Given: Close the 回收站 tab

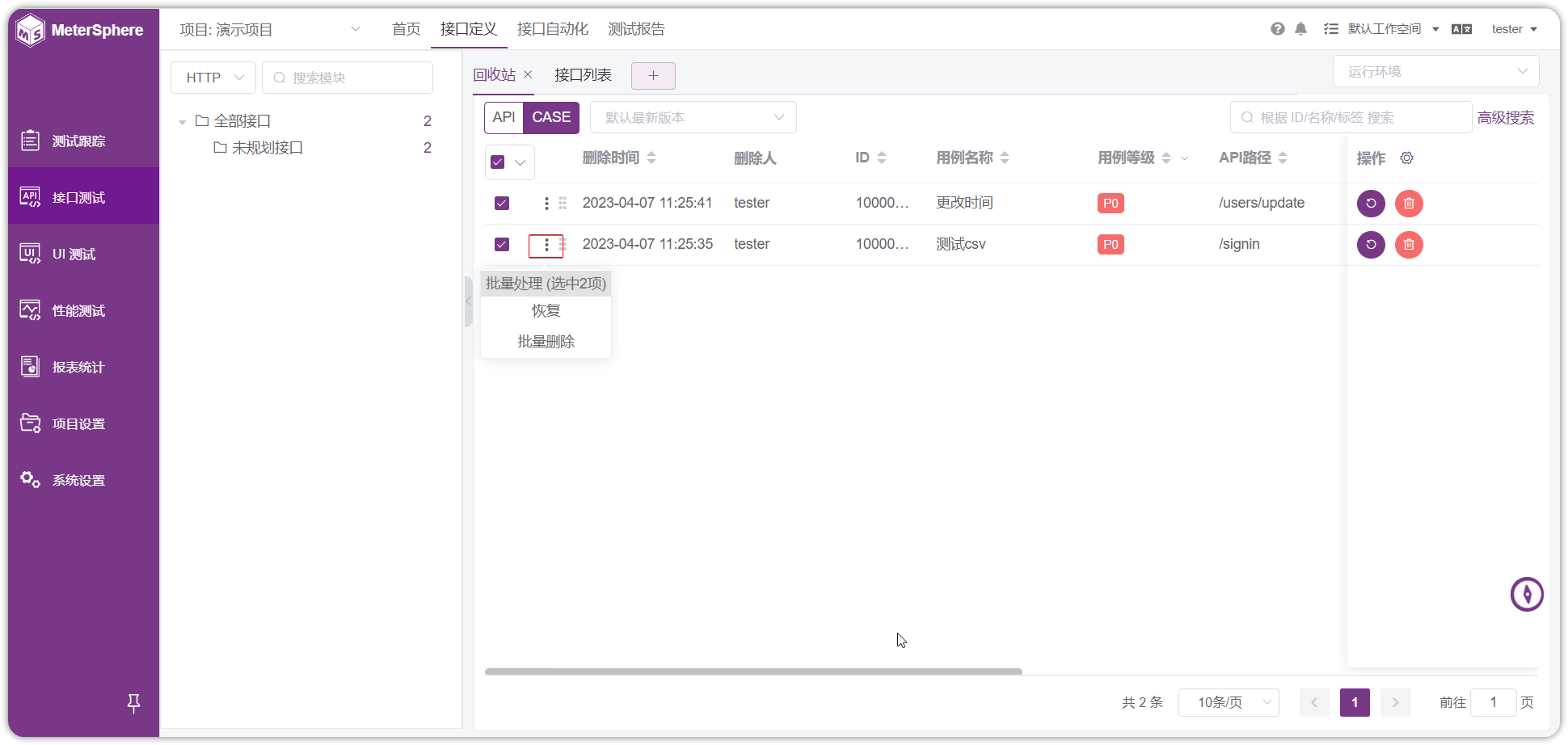Looking at the screenshot, I should pyautogui.click(x=528, y=74).
